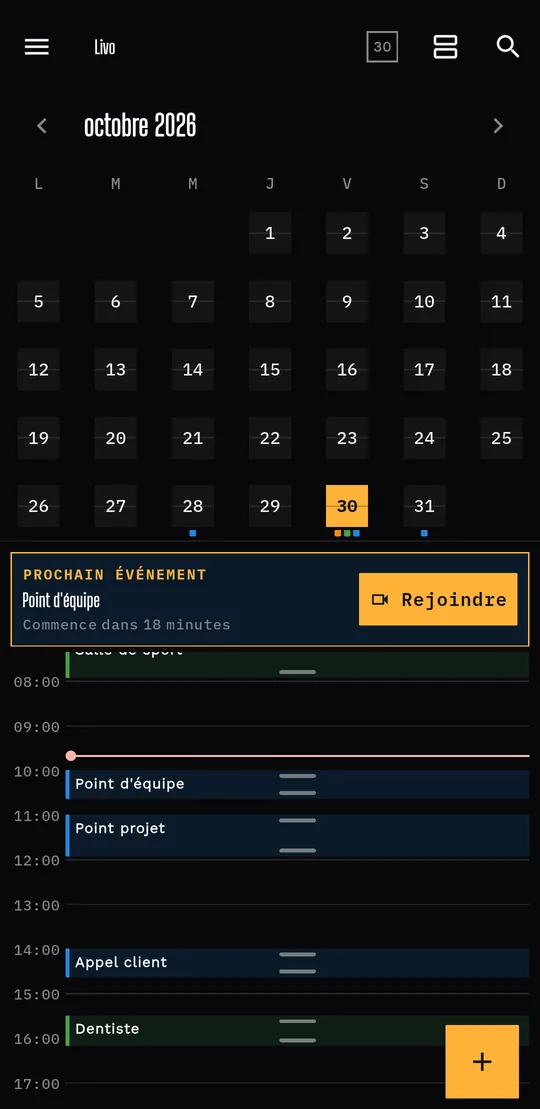Open the Point projet event block
The height and width of the screenshot is (1109, 540).
[x=297, y=835]
